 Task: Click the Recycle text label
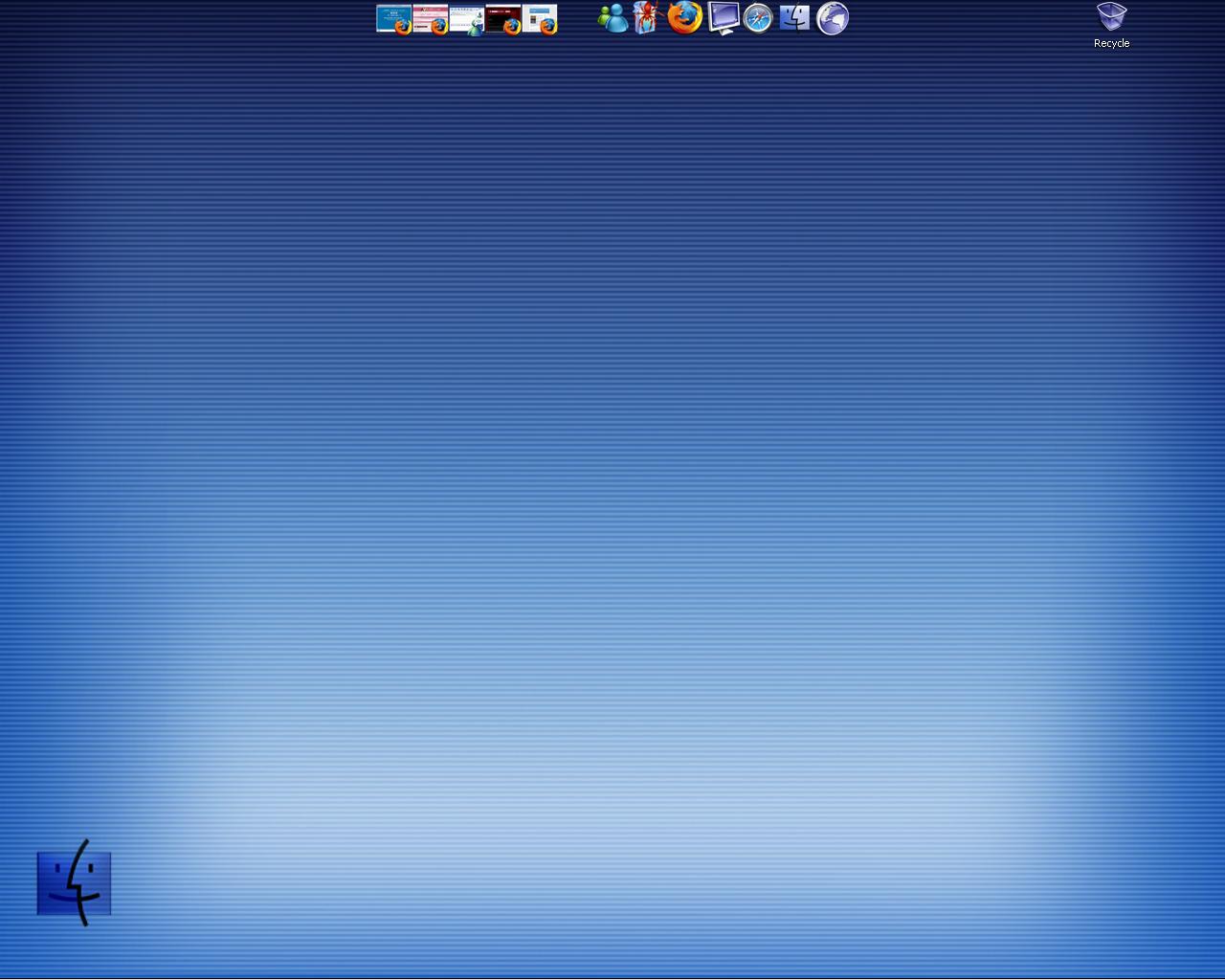pos(1111,43)
